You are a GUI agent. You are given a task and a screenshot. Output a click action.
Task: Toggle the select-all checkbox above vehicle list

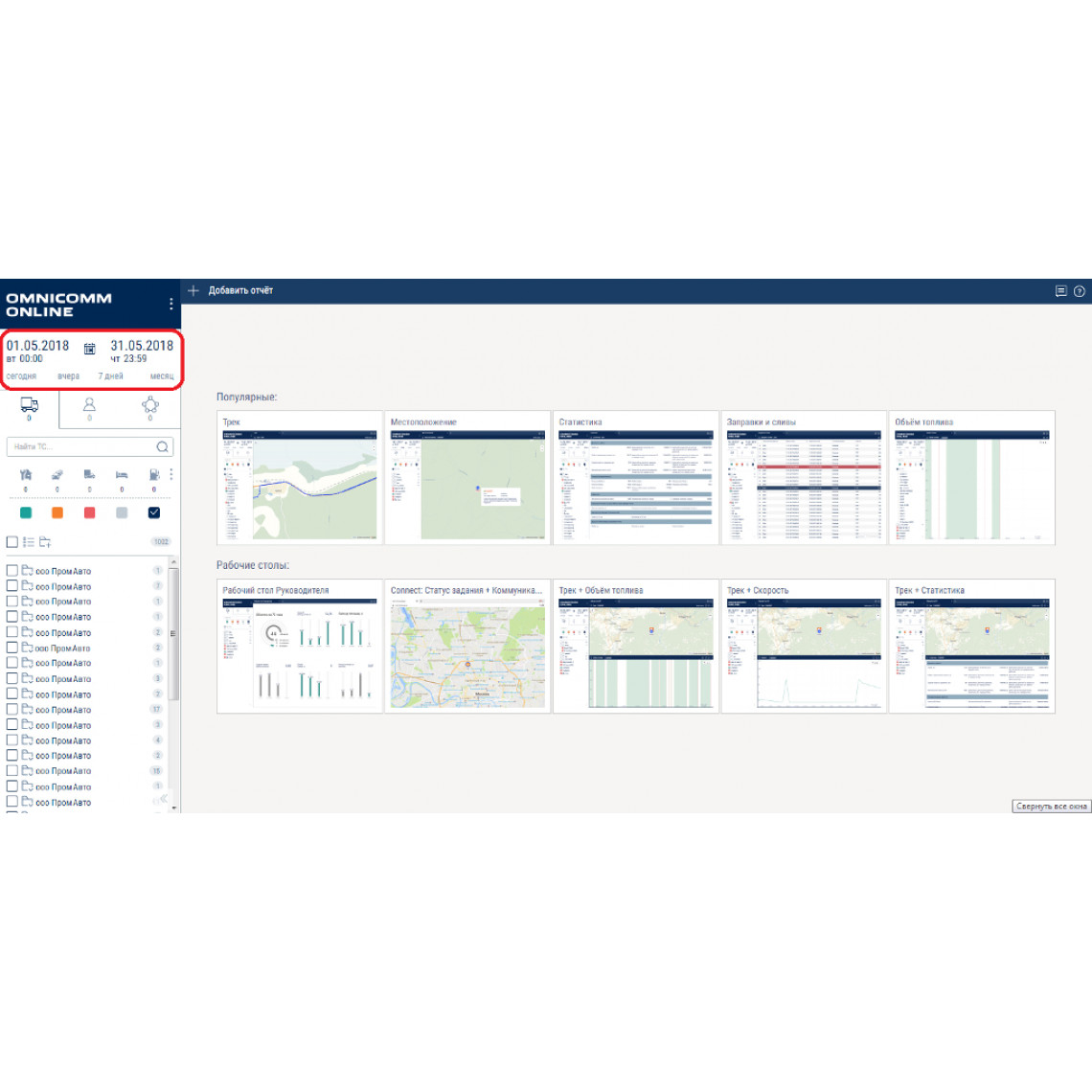coord(12,542)
